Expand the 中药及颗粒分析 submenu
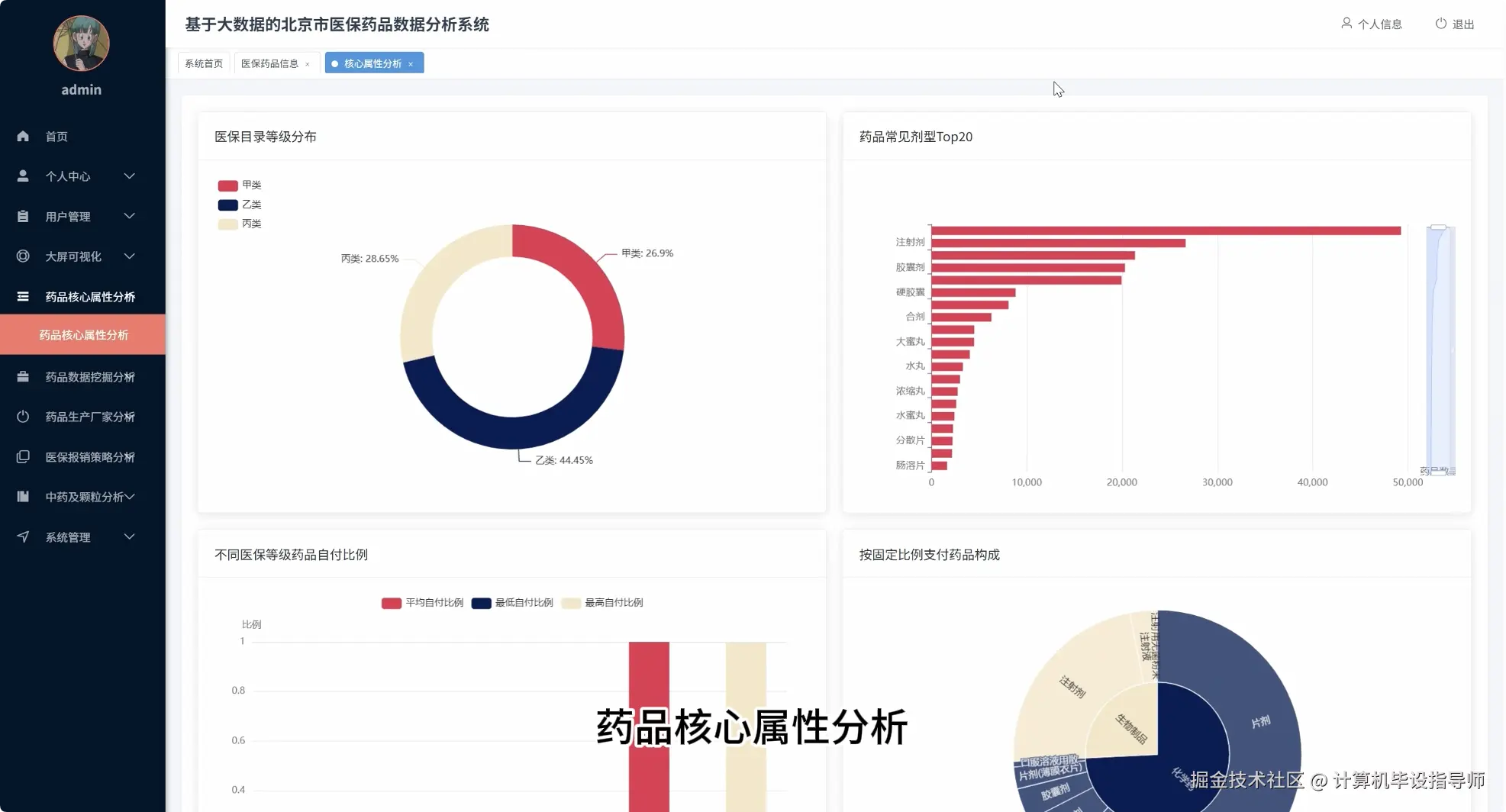The width and height of the screenshot is (1506, 812). coord(131,496)
